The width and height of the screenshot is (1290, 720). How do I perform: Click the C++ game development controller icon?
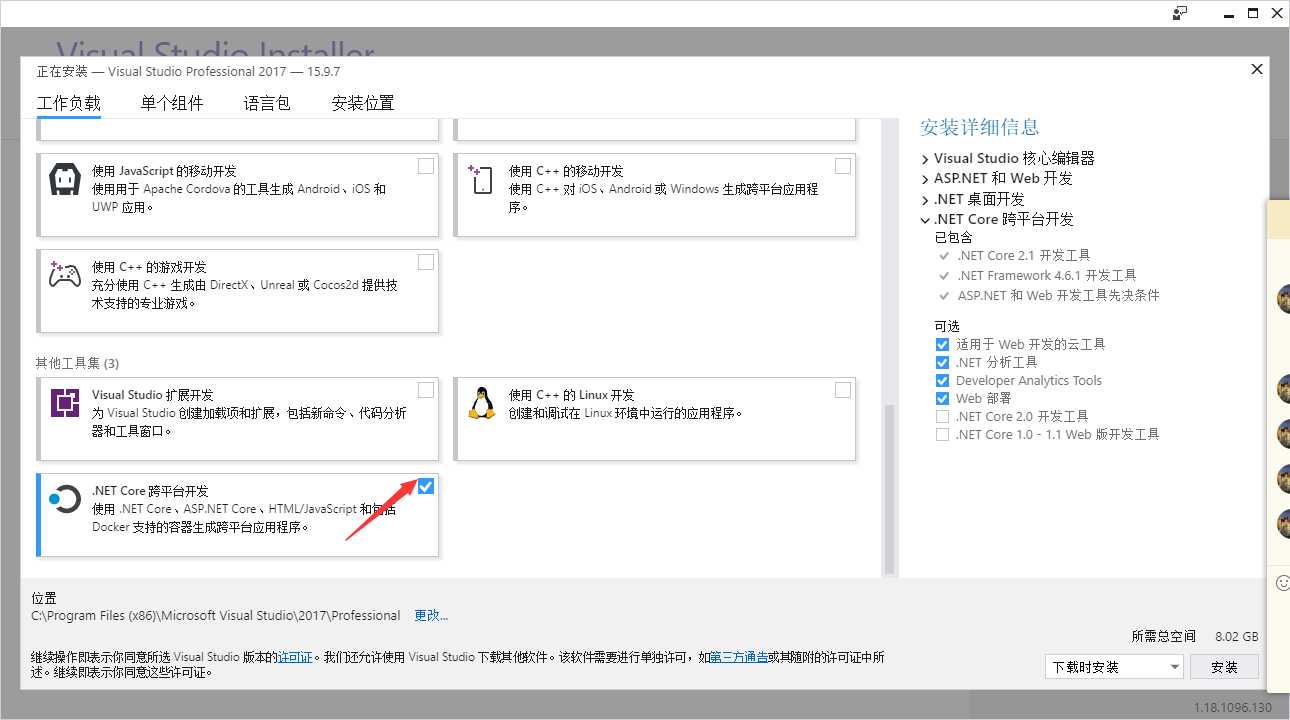pos(65,275)
